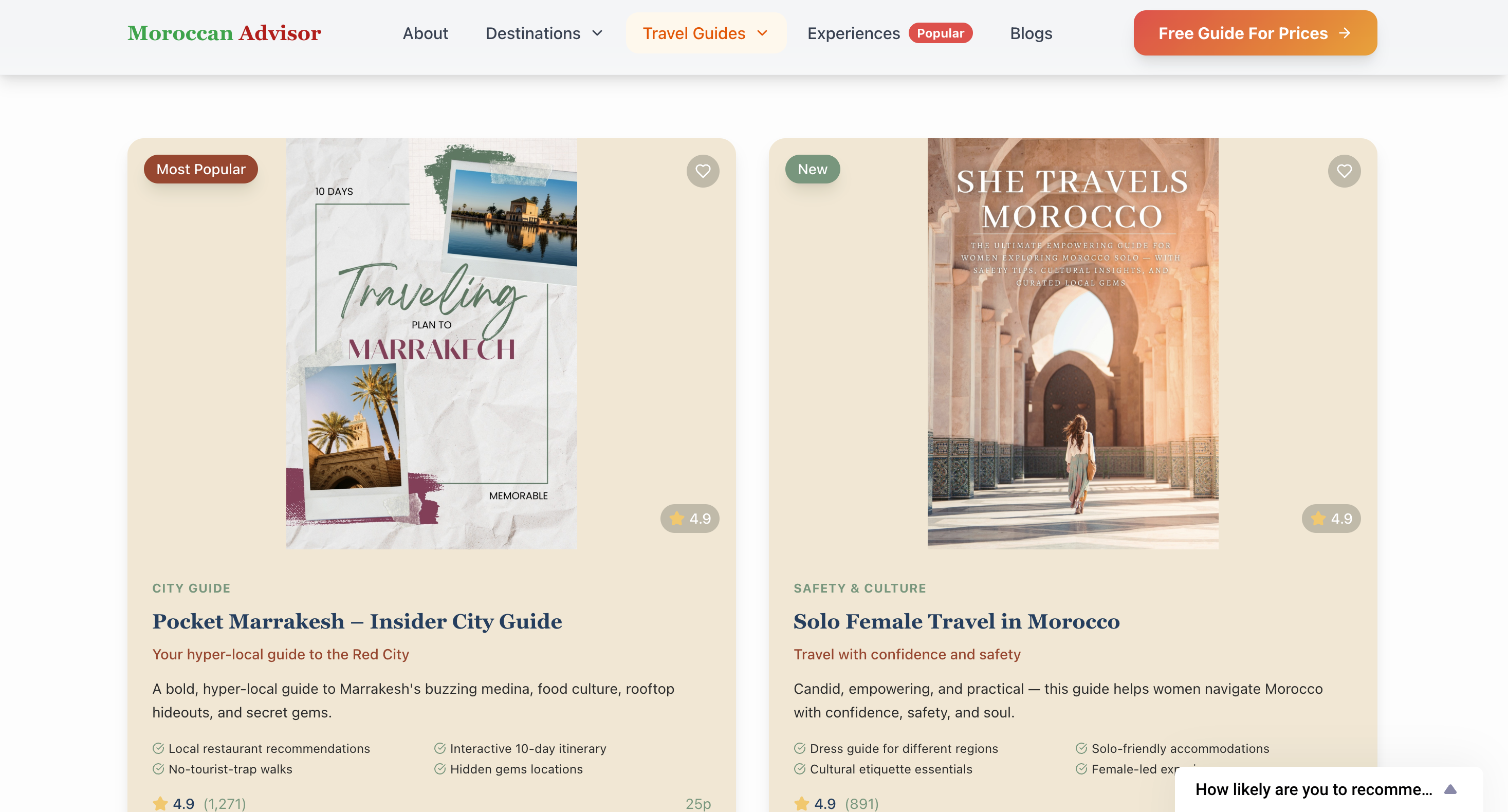Click the star next to the 1,271 review rating
Screen dimensions: 1508x812
[x=159, y=803]
